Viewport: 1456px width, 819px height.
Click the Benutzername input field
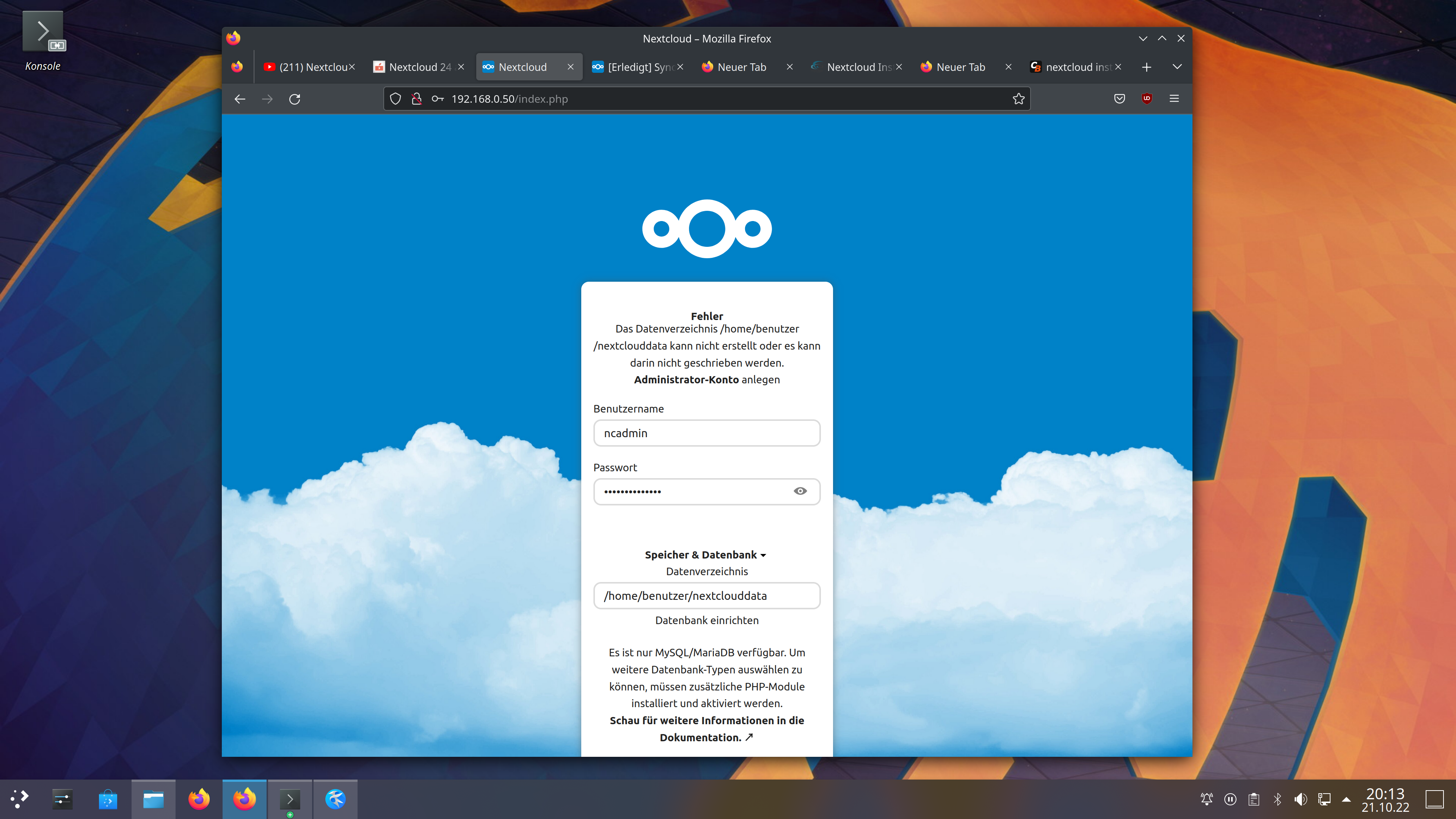click(x=706, y=433)
